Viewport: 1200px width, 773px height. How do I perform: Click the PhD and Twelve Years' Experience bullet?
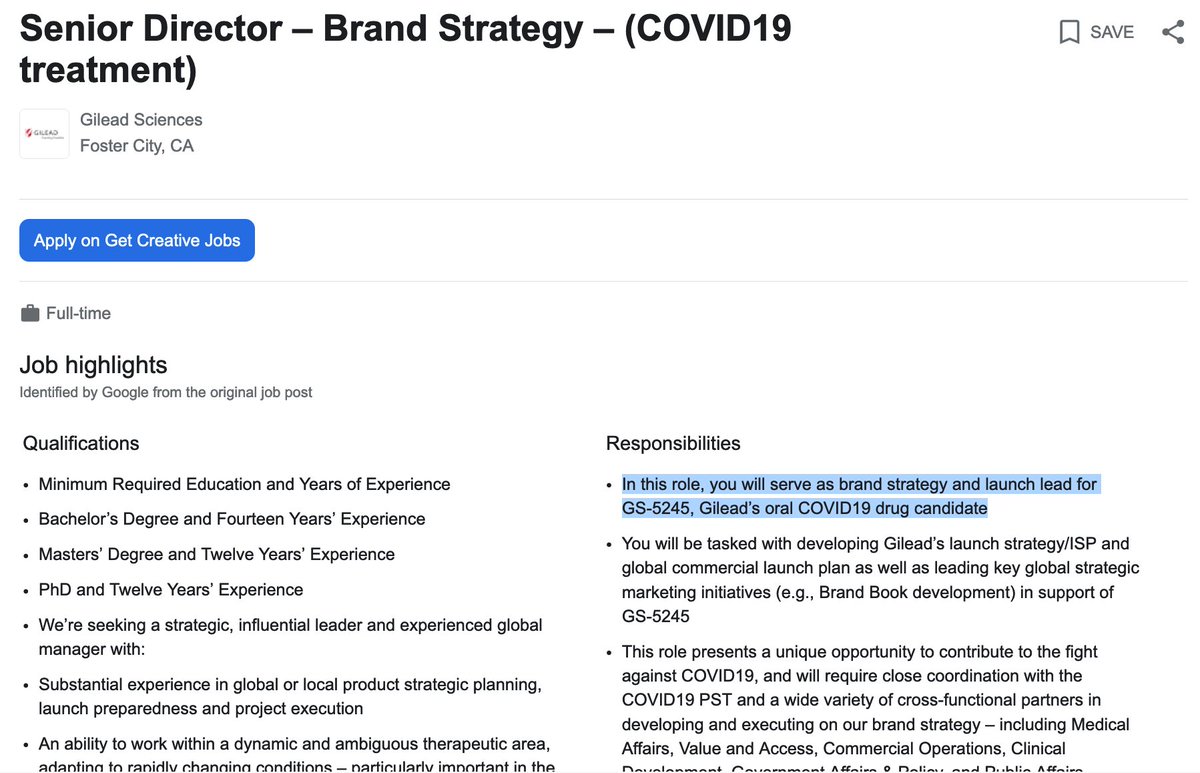[170, 589]
